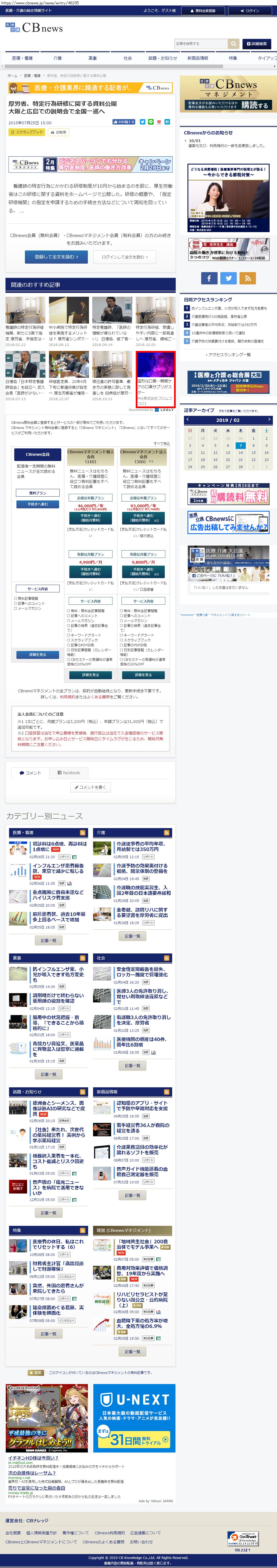This screenshot has height=1568, width=277.
Task: Click 登録して全文を読む button
Action: coord(56,257)
